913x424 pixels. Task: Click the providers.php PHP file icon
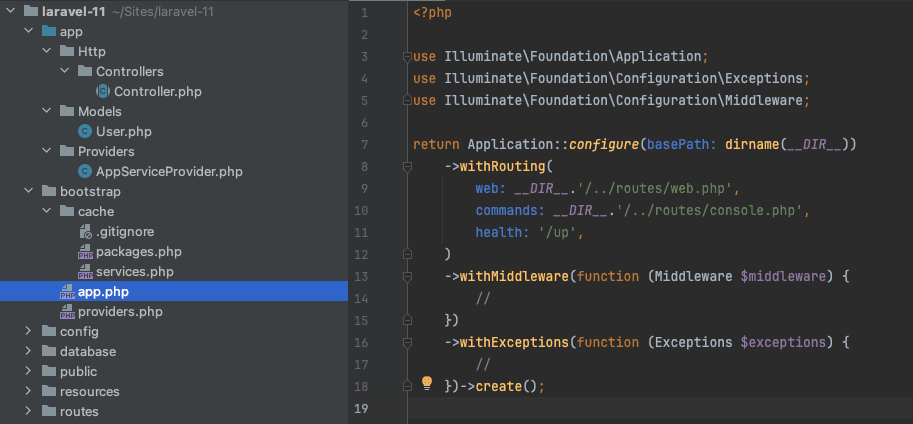pyautogui.click(x=68, y=312)
